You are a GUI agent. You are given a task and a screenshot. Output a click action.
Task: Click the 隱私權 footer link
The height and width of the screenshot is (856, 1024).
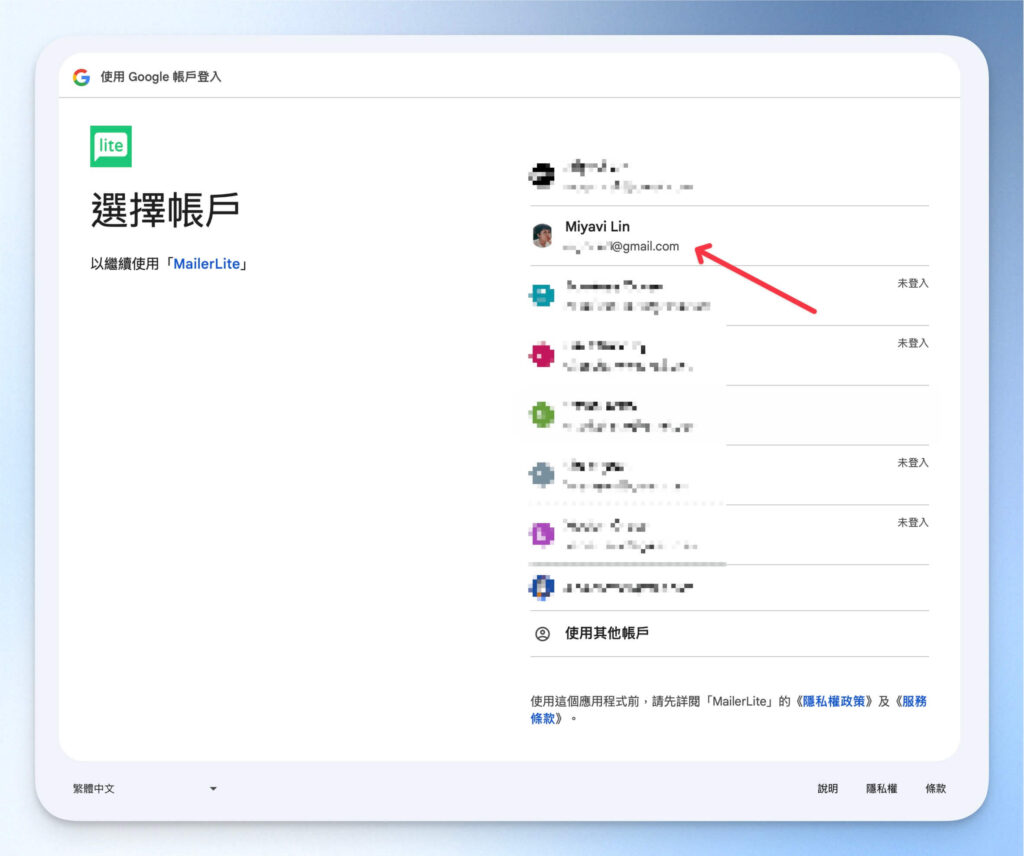click(882, 789)
